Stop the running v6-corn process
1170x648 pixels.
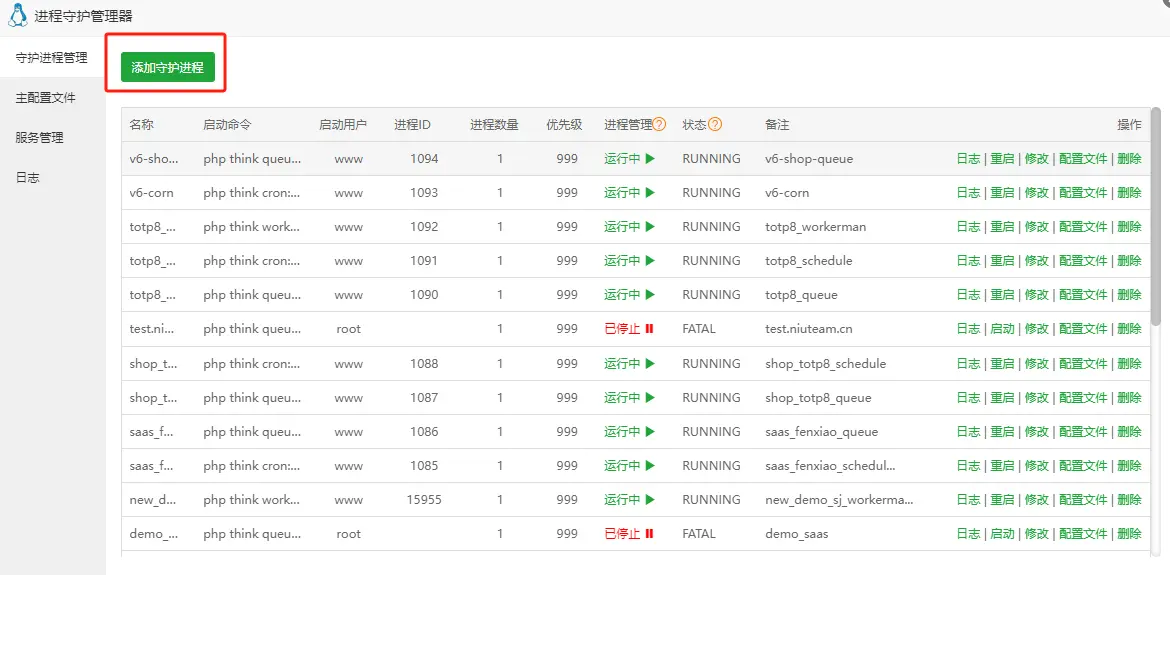pyautogui.click(x=628, y=193)
